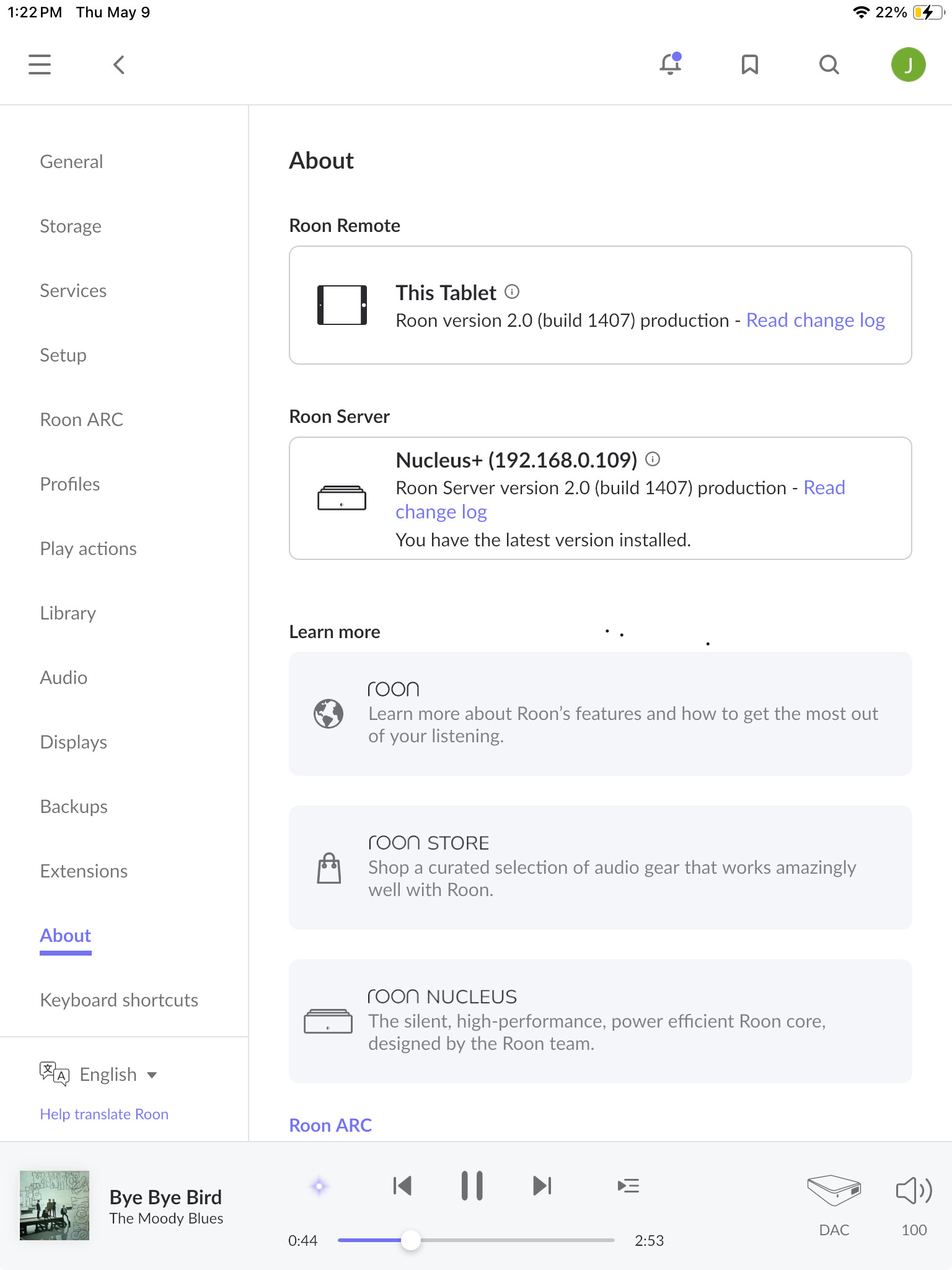Open the volume control at 100
Screen dimensions: 952x1270
click(x=914, y=1205)
